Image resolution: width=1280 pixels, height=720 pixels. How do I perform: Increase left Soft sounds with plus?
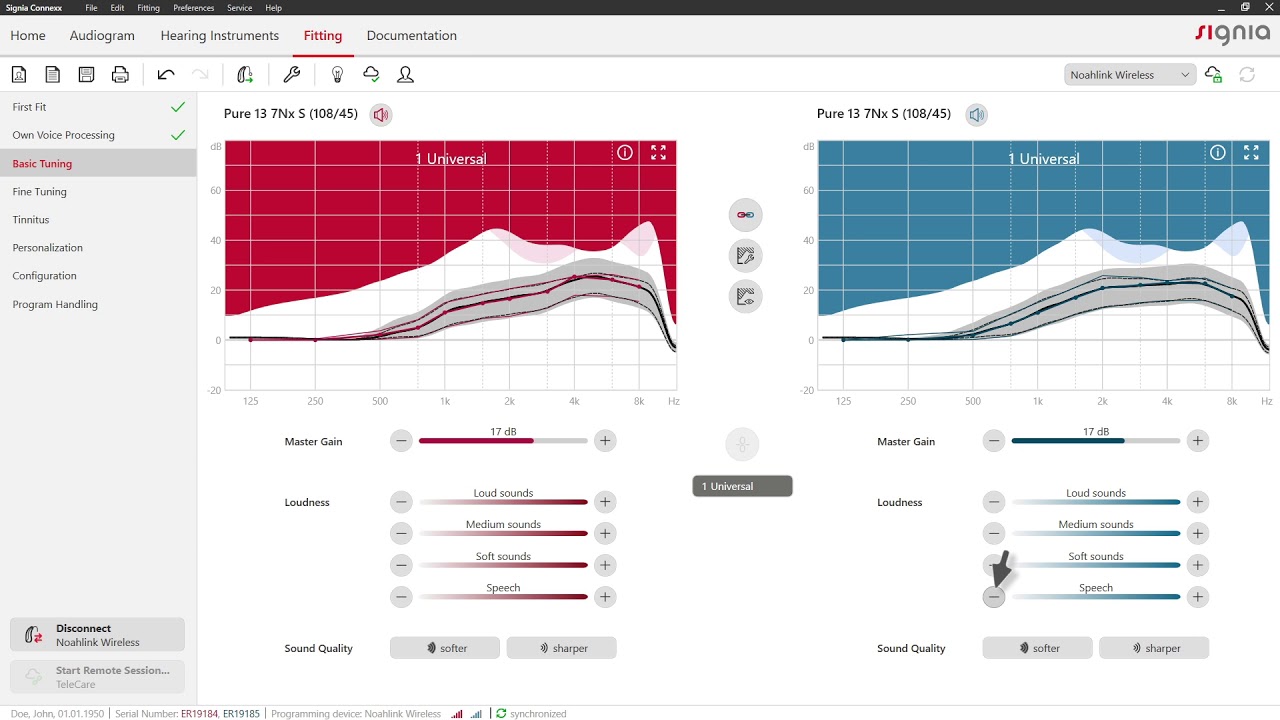pos(604,565)
